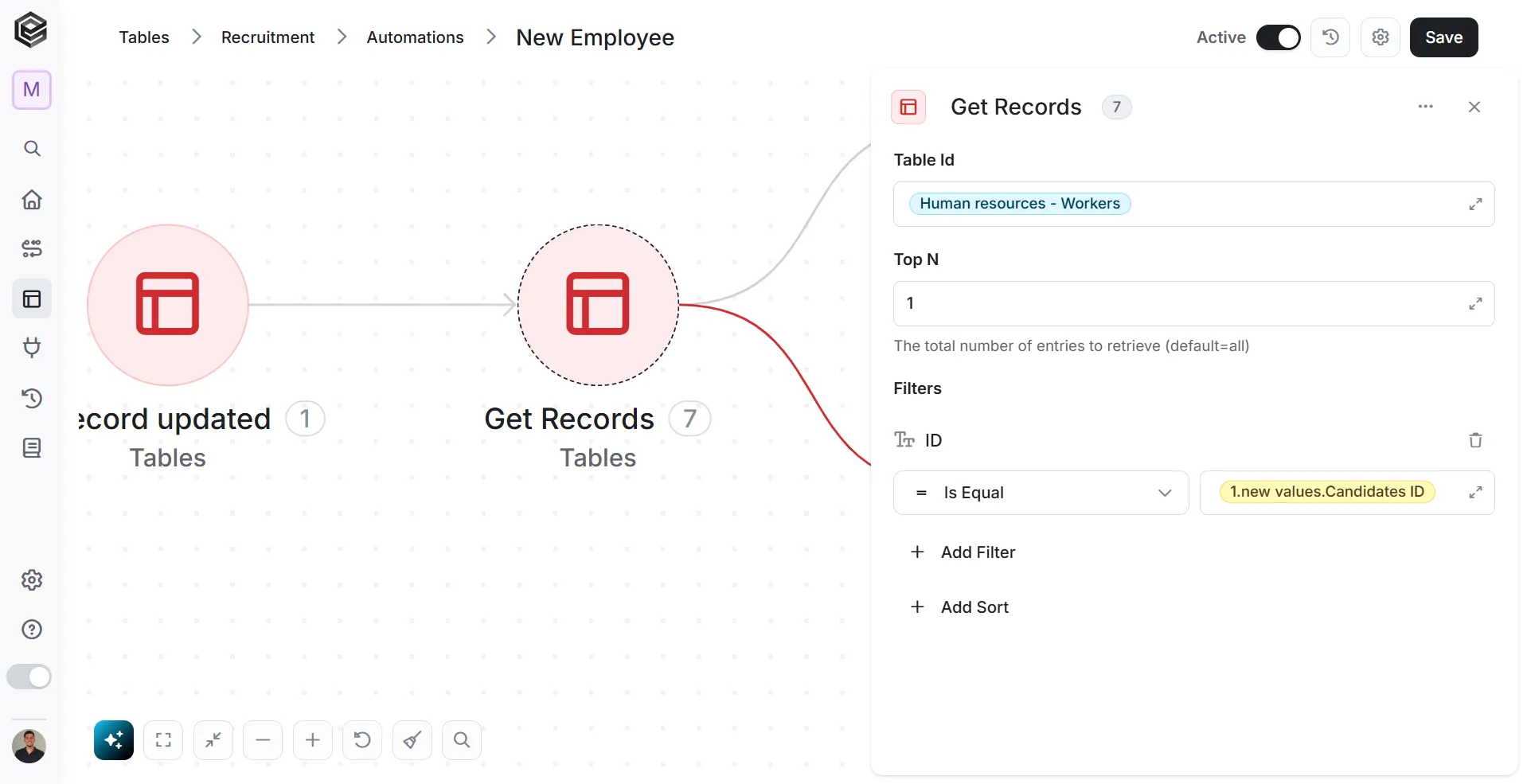The image size is (1527, 784).
Task: Open automation settings gear in header
Action: (x=1381, y=37)
